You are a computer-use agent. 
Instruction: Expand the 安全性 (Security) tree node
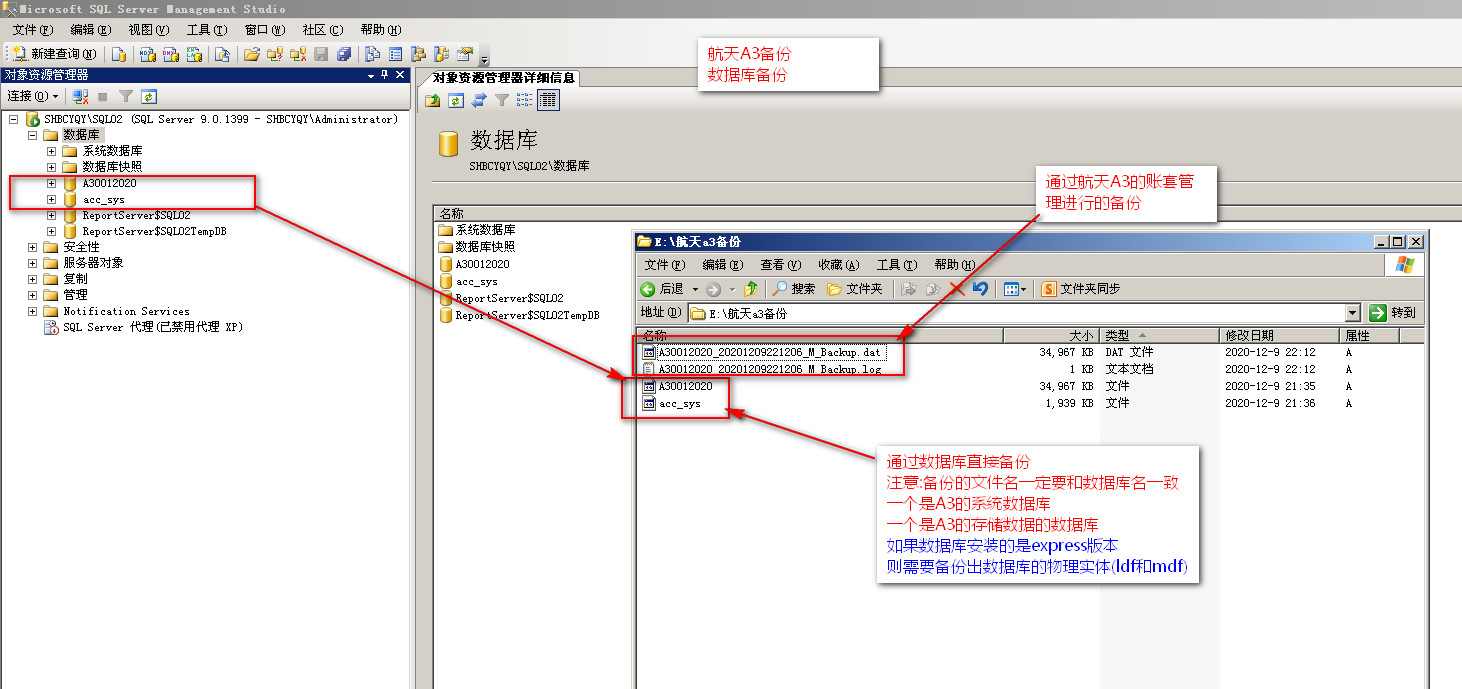click(x=32, y=247)
